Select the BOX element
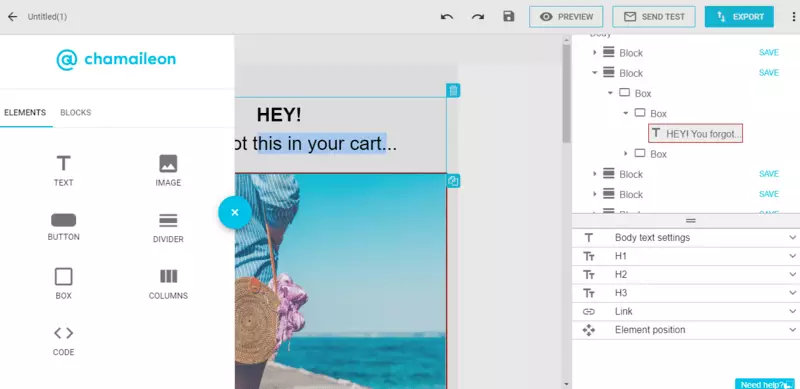The image size is (800, 389). [63, 284]
